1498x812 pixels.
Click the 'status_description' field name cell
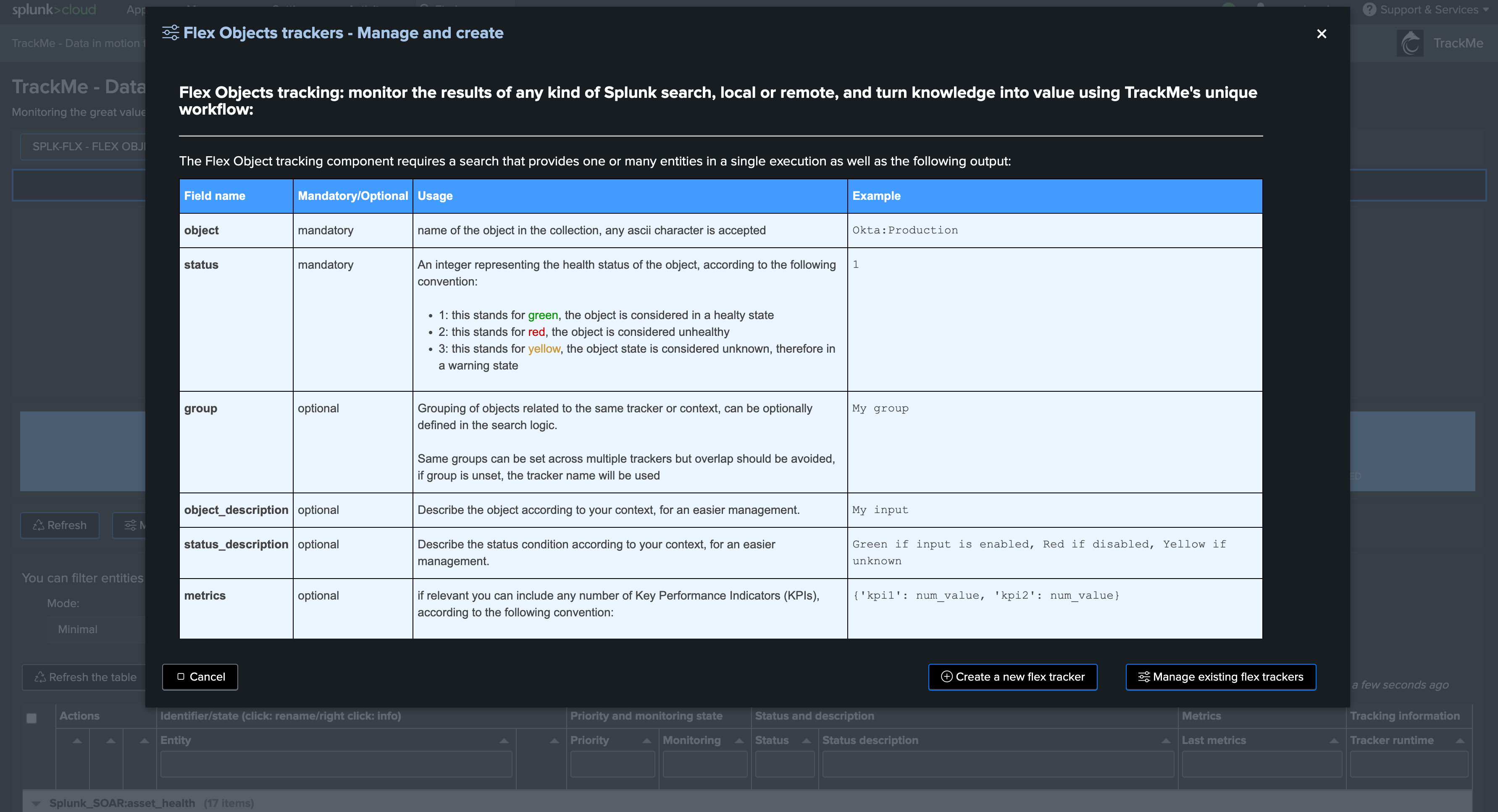point(236,553)
